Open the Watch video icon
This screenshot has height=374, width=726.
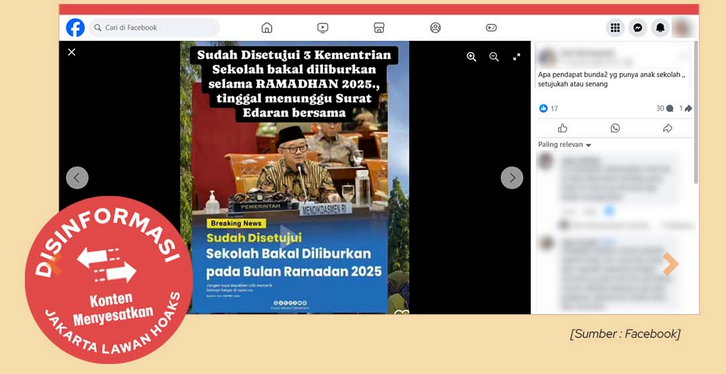(323, 28)
